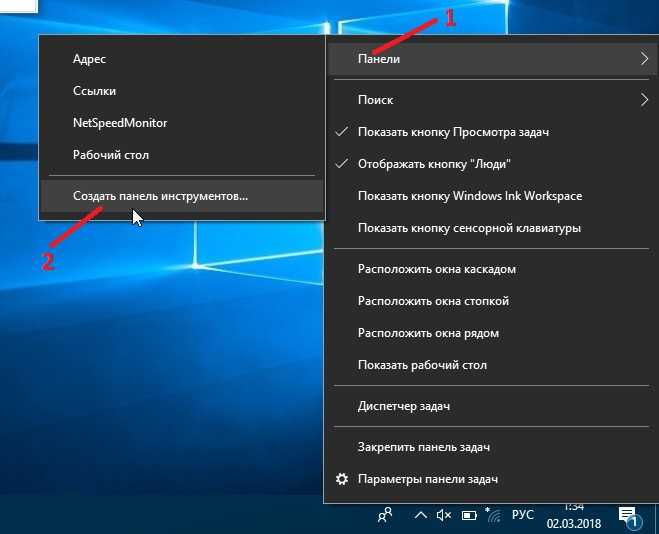
Task: Toggle Показать кнопку Windows Ink Workspace
Action: pos(491,196)
